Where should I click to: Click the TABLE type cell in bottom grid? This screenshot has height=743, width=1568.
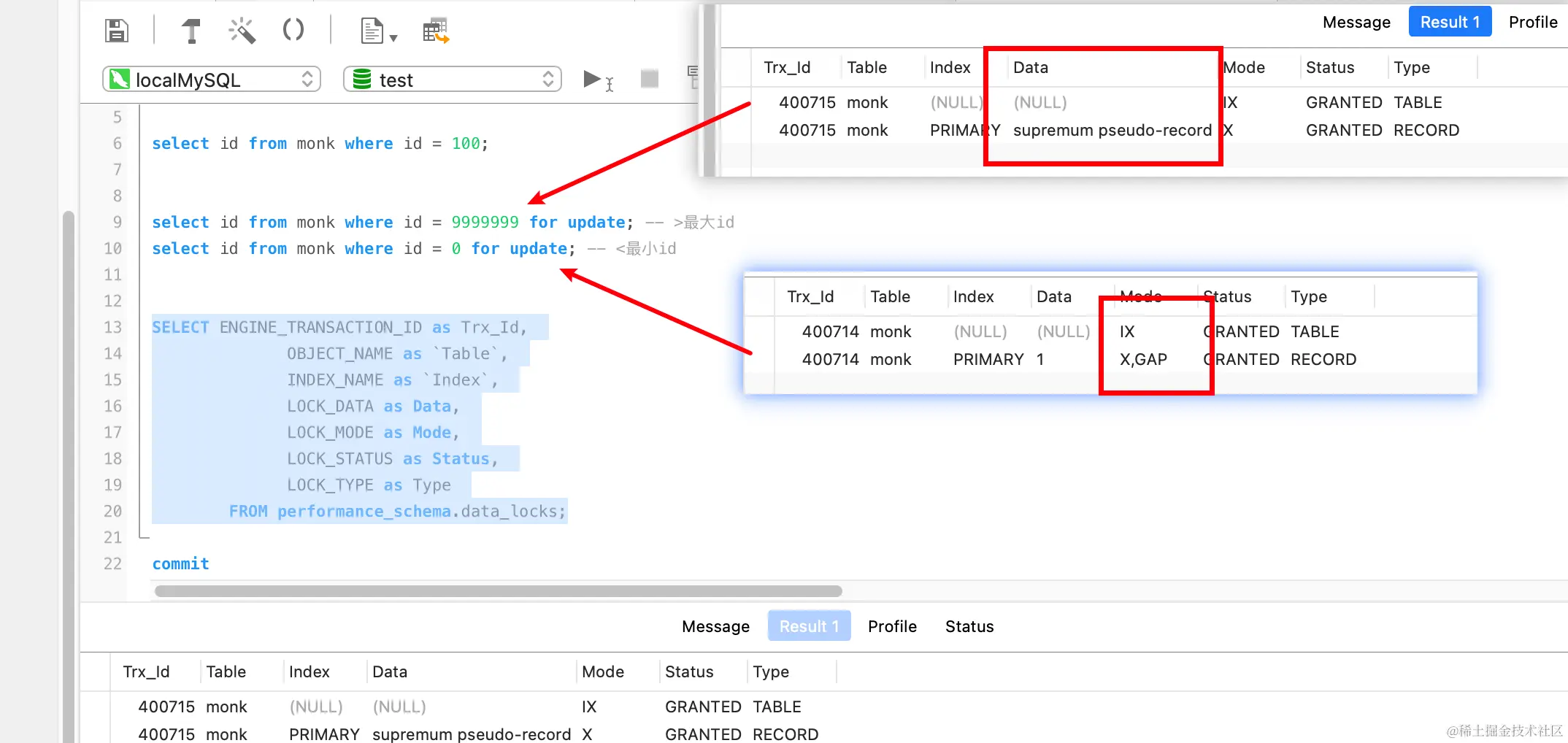click(x=777, y=707)
